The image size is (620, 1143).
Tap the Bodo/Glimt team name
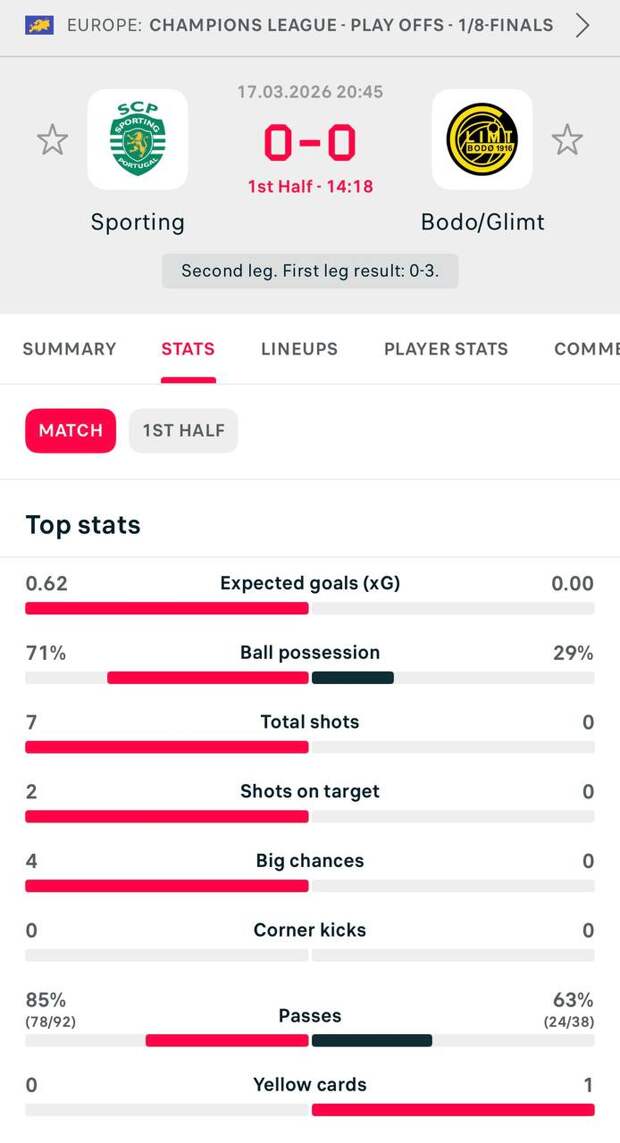(x=483, y=222)
